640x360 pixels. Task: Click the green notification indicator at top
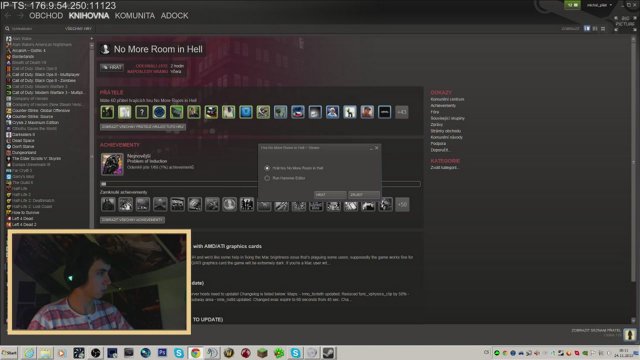(572, 5)
